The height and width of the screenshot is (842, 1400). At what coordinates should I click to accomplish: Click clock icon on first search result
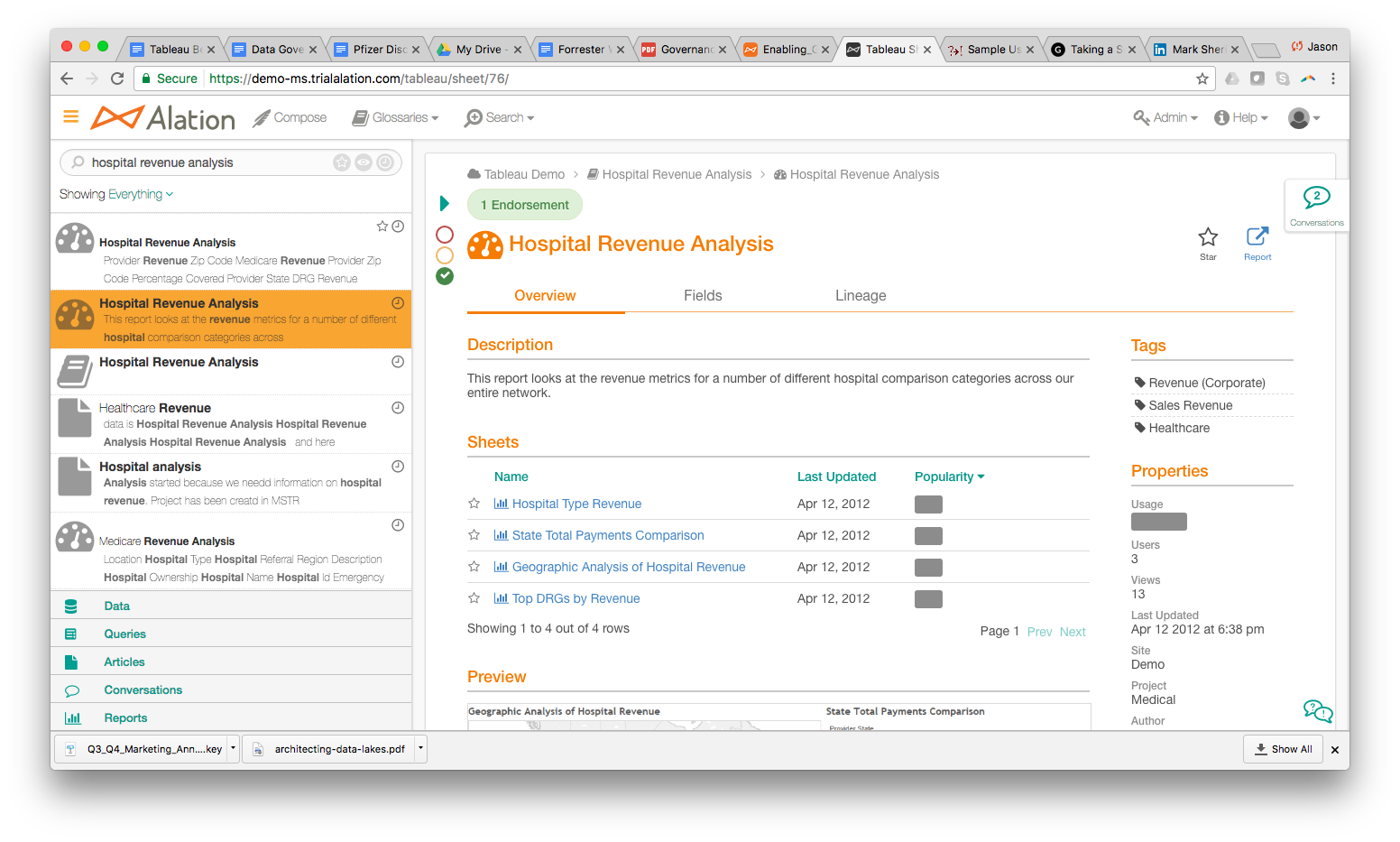click(x=398, y=227)
